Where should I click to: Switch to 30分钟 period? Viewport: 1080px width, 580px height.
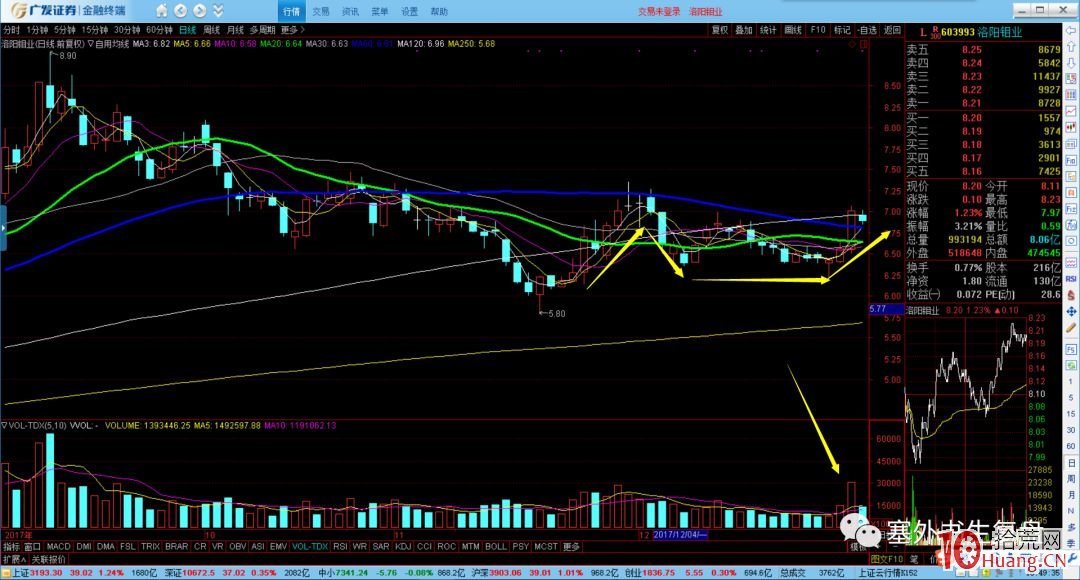pyautogui.click(x=127, y=30)
